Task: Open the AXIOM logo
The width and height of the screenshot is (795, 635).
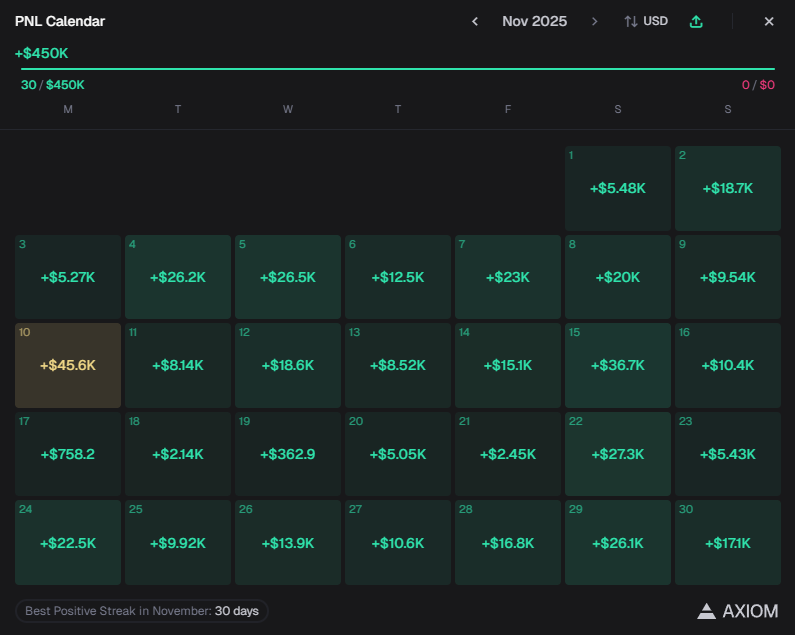Action: (738, 611)
